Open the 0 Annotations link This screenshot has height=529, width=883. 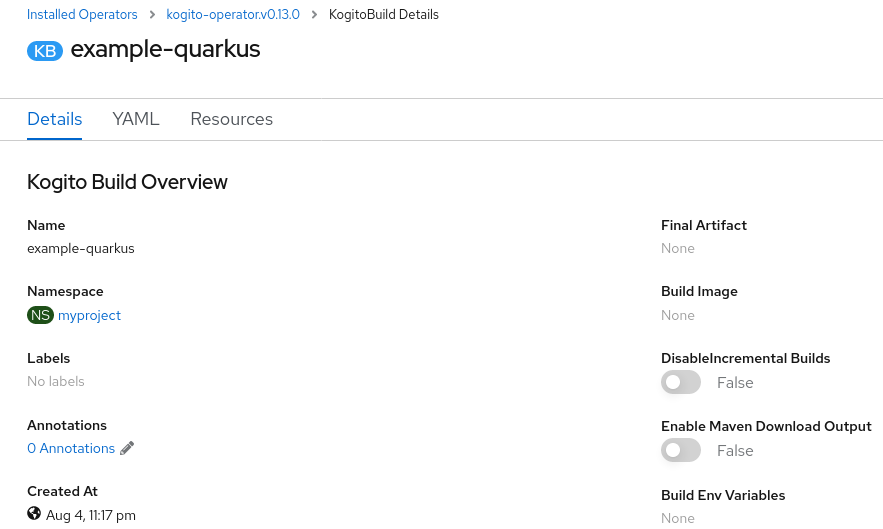pyautogui.click(x=71, y=448)
